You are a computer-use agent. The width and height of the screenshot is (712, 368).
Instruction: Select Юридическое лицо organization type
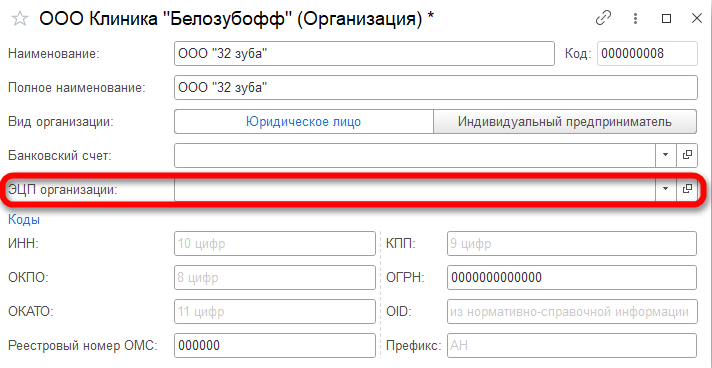(304, 122)
